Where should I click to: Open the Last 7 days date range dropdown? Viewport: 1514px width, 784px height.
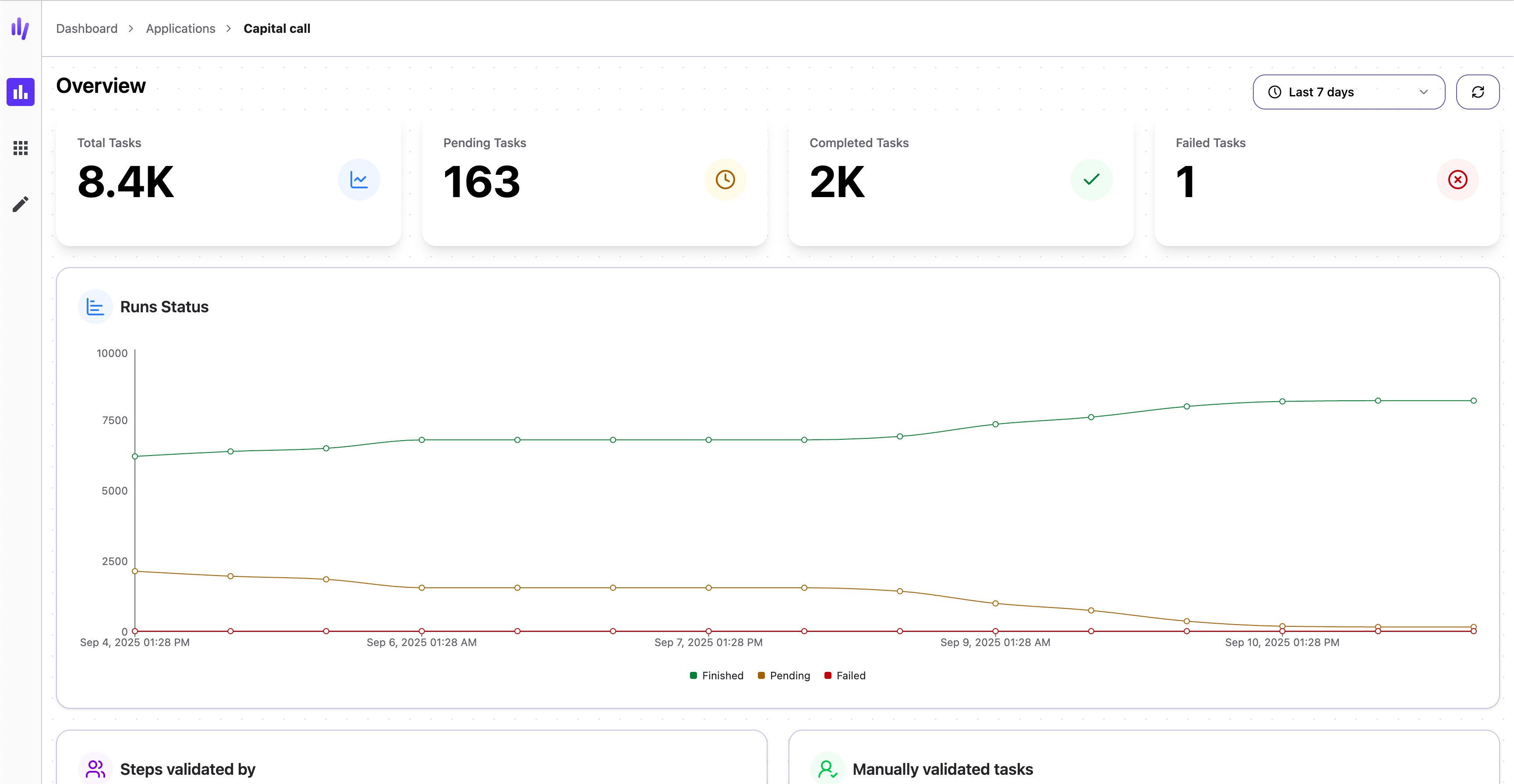point(1348,92)
